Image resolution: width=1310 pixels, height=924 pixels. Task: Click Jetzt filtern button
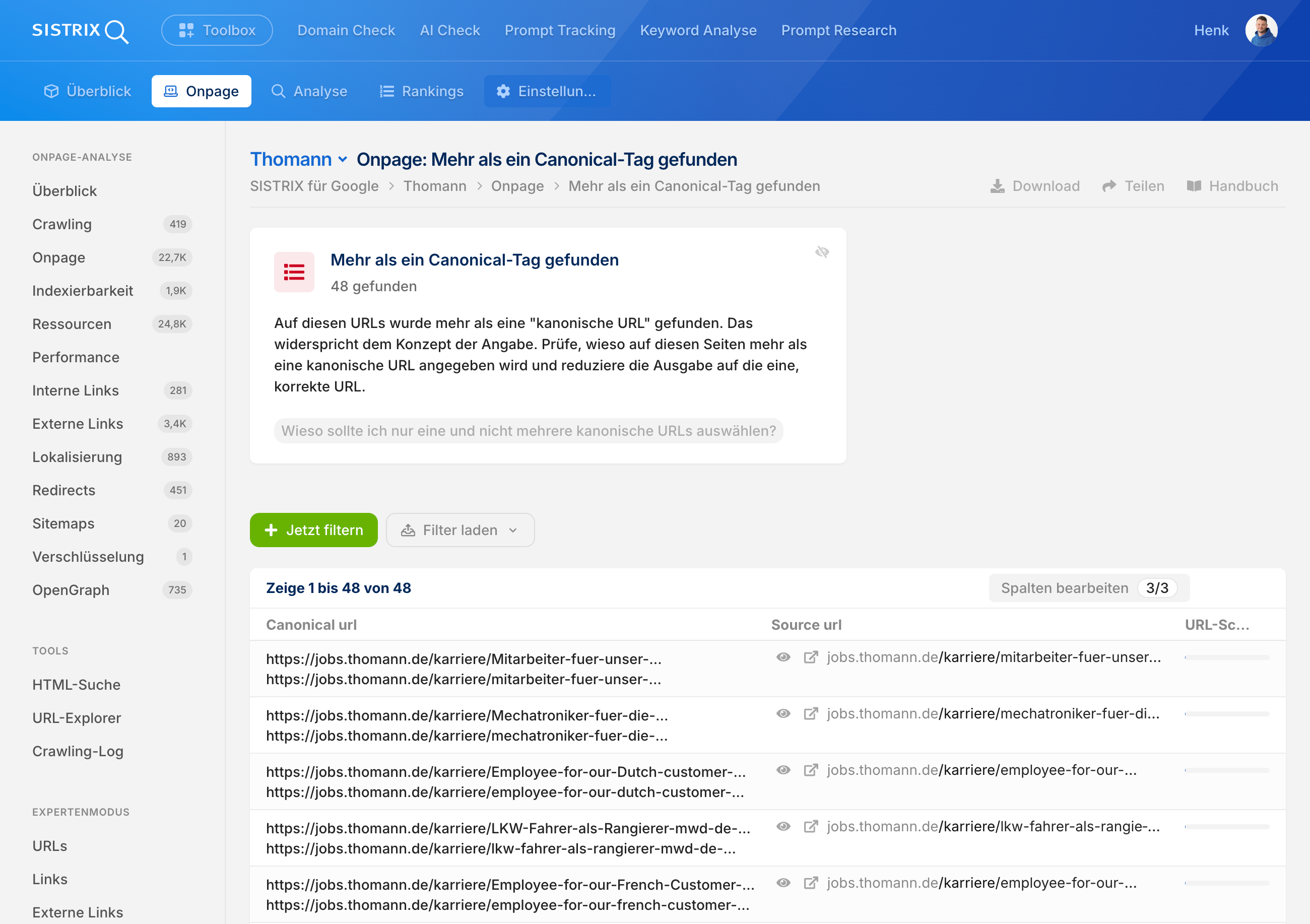click(x=314, y=530)
